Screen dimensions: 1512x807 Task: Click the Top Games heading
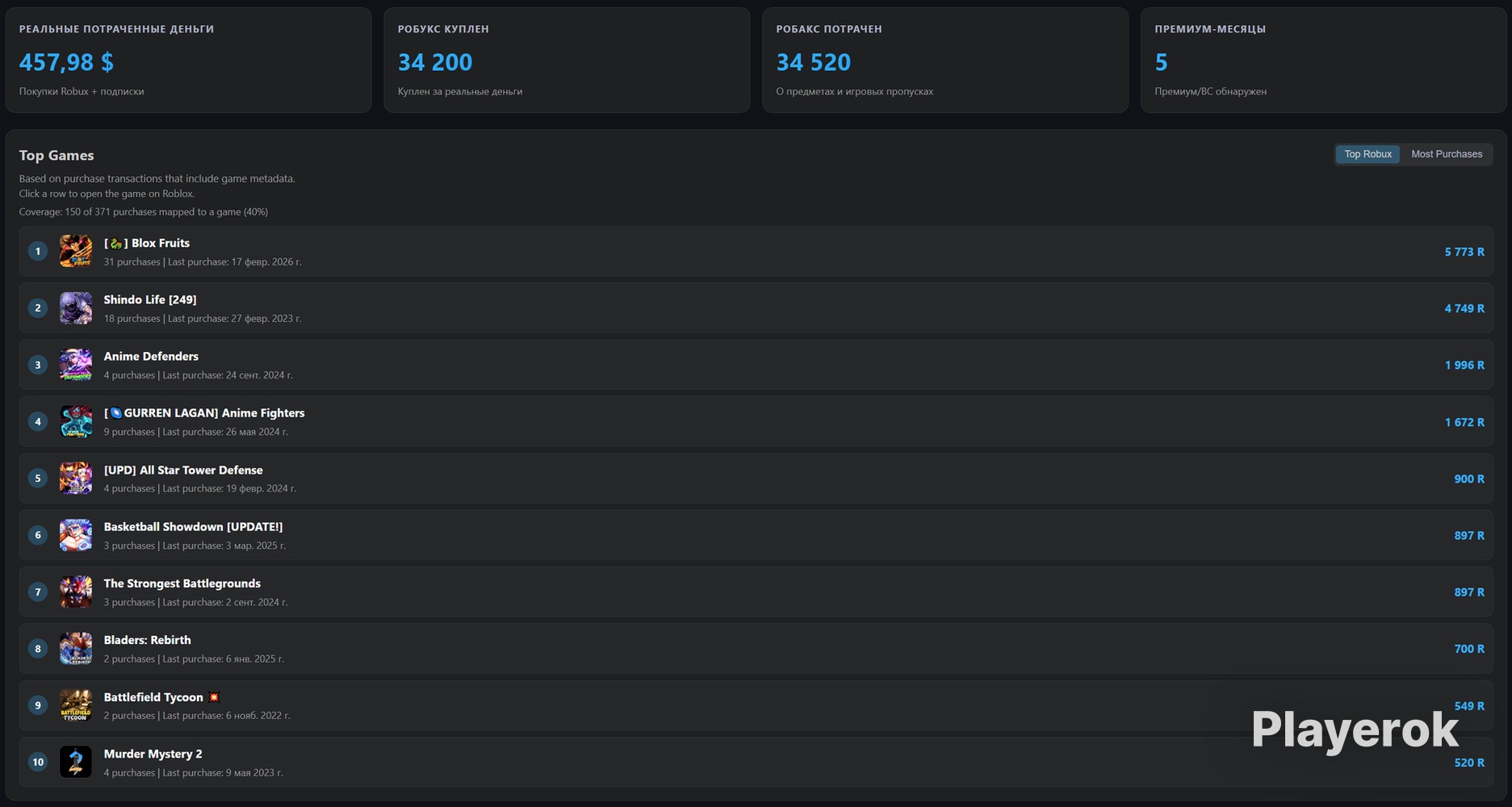click(57, 156)
